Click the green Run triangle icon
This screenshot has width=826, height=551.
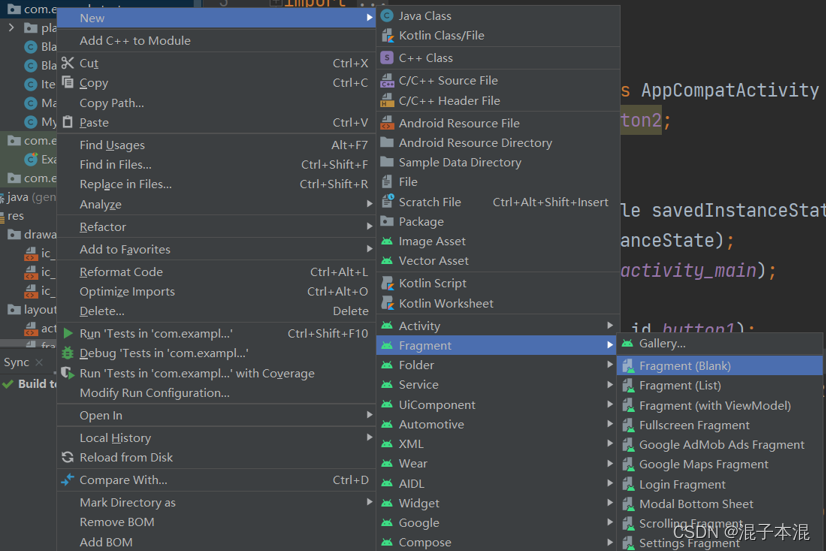coord(68,333)
